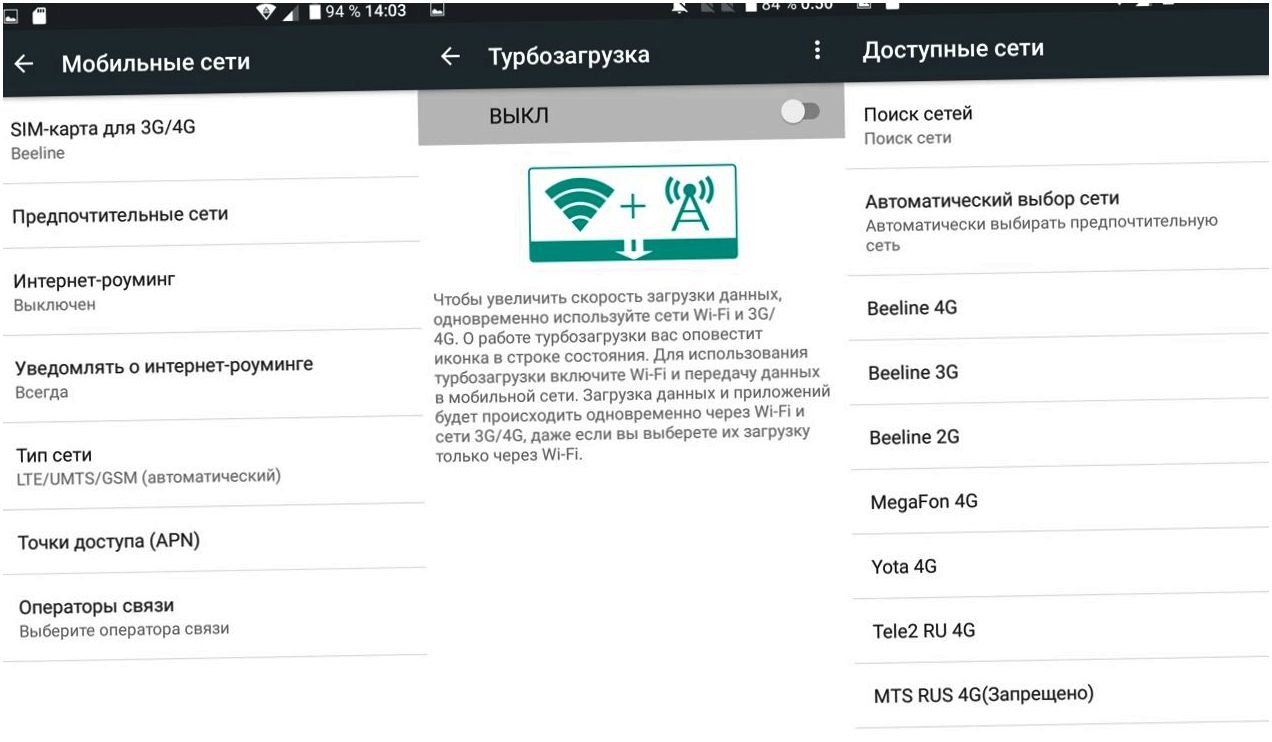1272x742 pixels.
Task: Go back from Мобильные сети screen
Action: (23, 64)
